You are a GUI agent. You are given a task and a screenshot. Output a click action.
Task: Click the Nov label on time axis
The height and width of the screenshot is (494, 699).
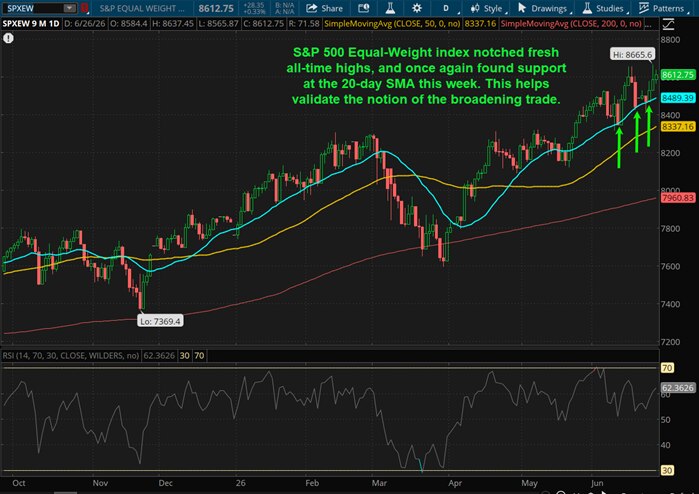(100, 483)
